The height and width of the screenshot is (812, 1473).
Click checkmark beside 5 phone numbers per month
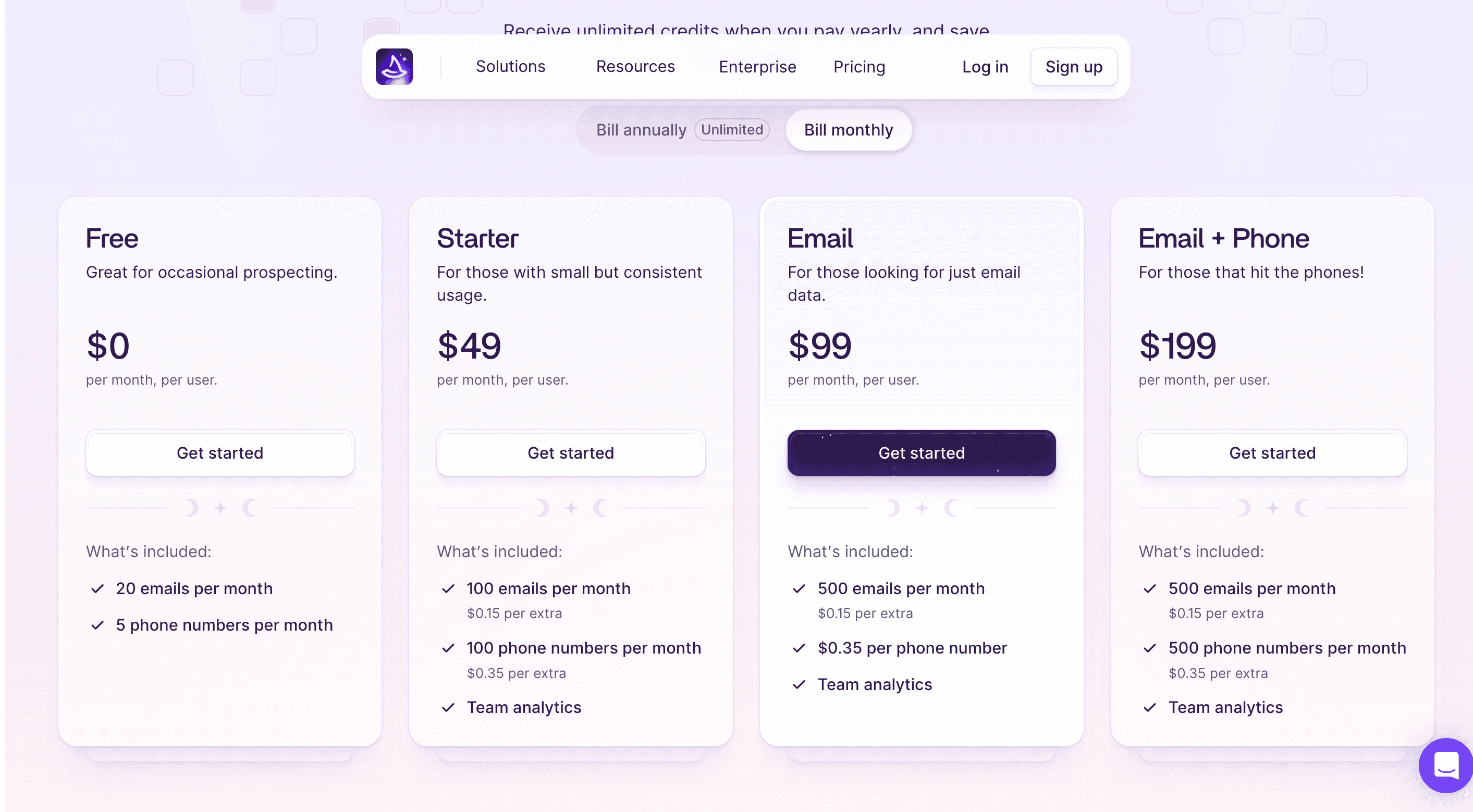coord(97,625)
